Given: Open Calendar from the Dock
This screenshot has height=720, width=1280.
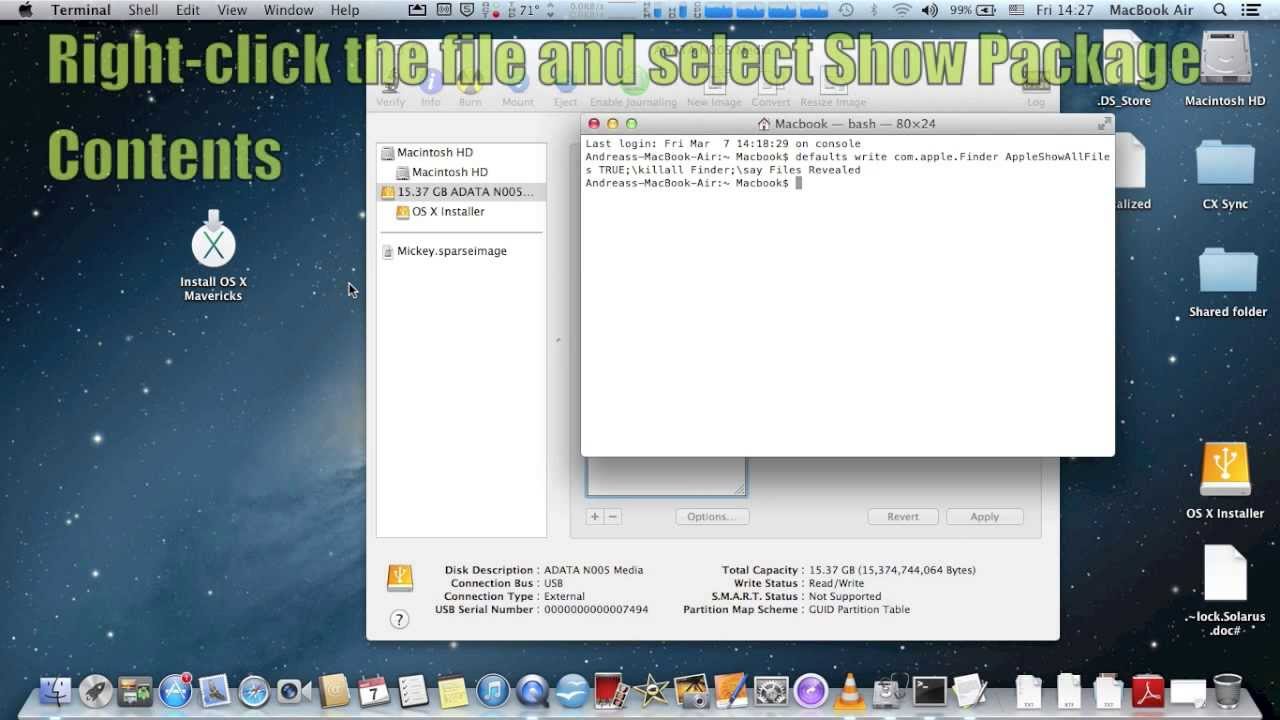Looking at the screenshot, I should pyautogui.click(x=373, y=691).
